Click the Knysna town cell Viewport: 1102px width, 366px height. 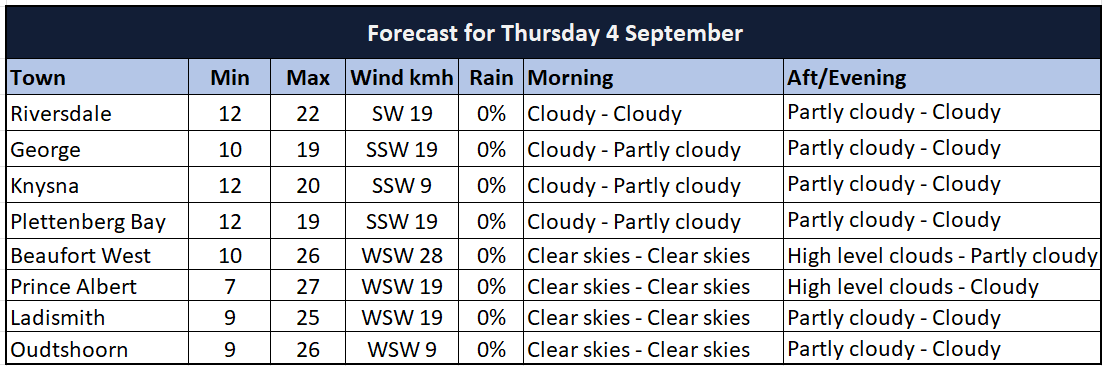click(x=97, y=185)
